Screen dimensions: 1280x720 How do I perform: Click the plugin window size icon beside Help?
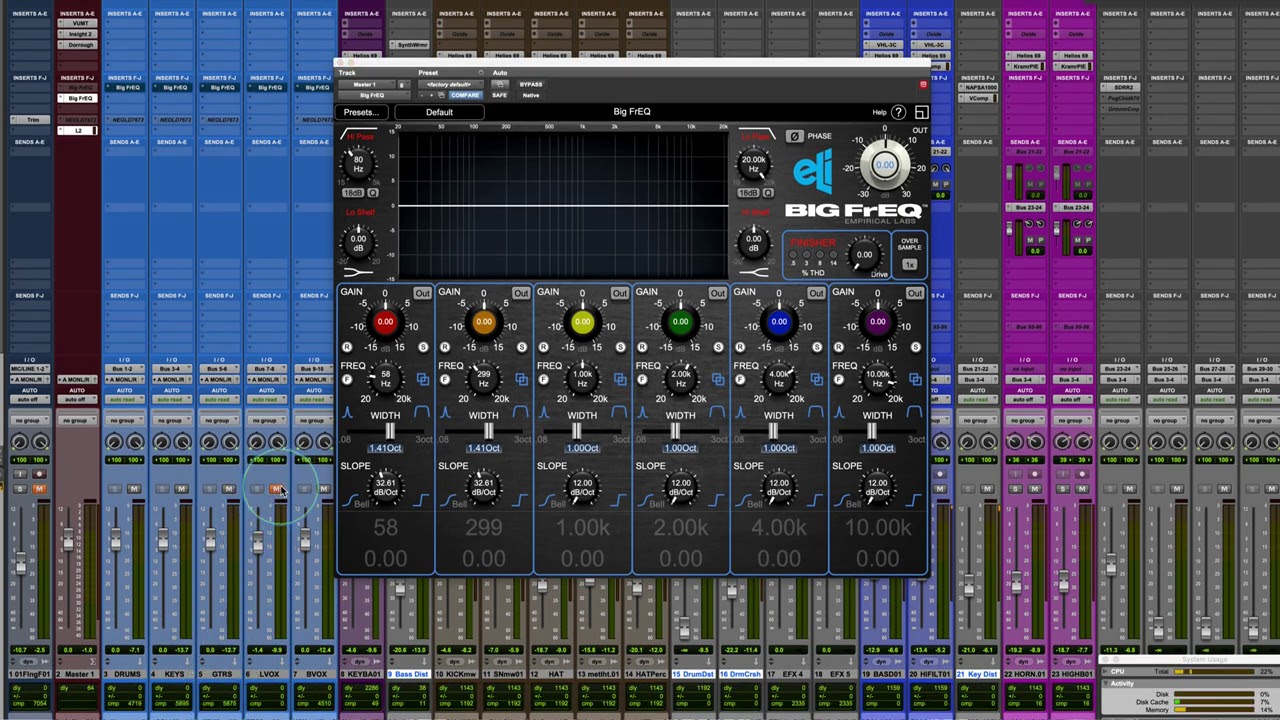[921, 112]
